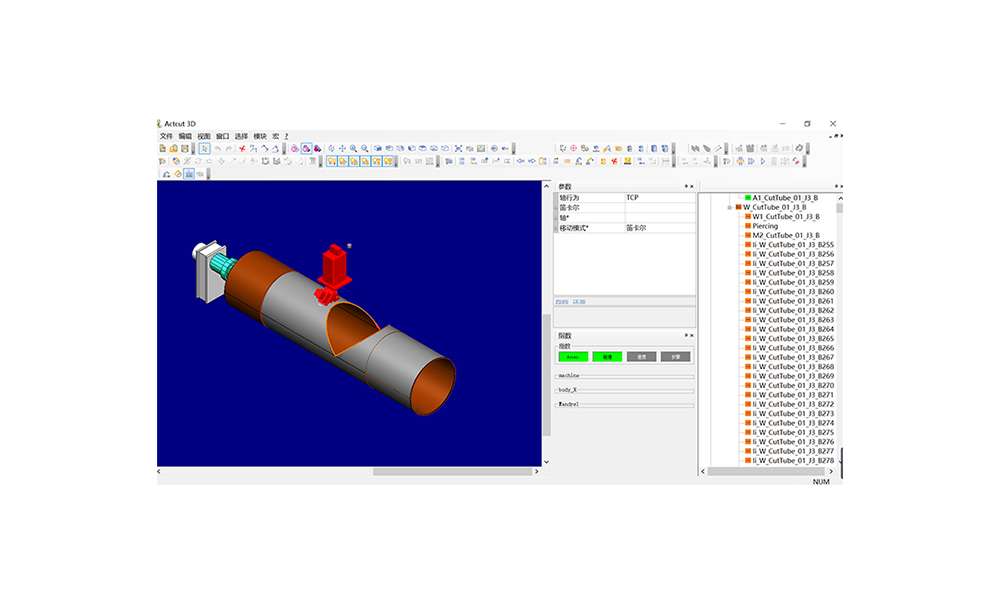The height and width of the screenshot is (600, 1000).
Task: Toggle the third yellow light bulb filter
Action: (x=355, y=161)
